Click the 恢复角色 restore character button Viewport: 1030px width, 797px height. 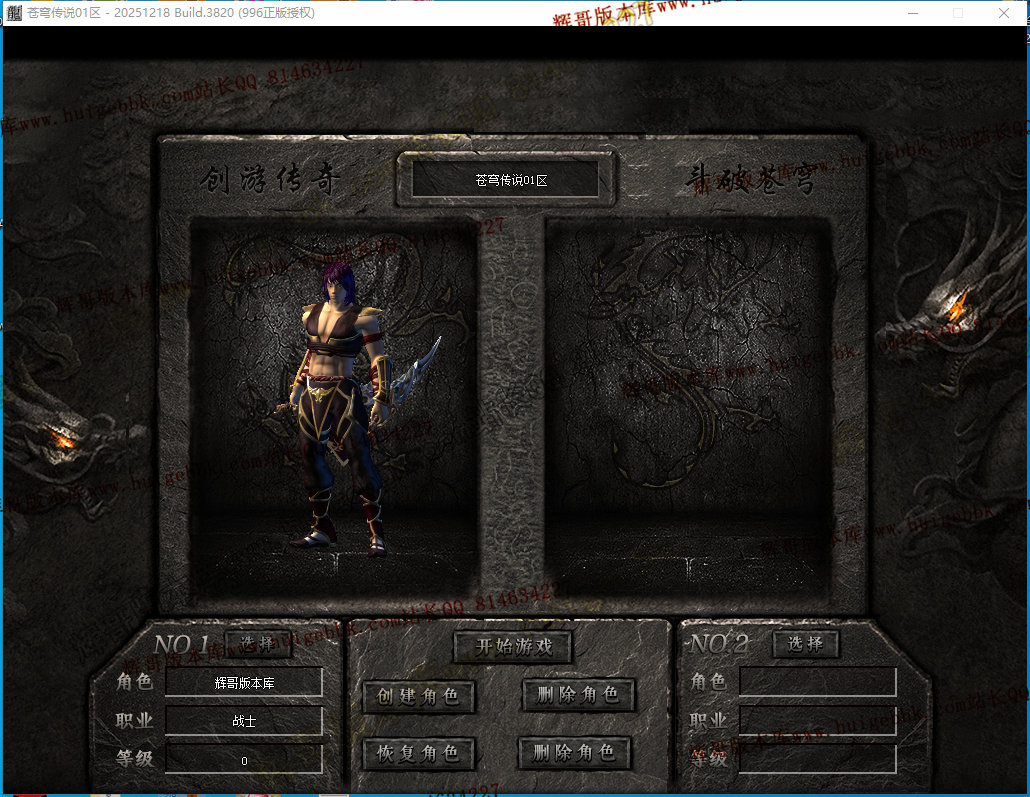418,753
